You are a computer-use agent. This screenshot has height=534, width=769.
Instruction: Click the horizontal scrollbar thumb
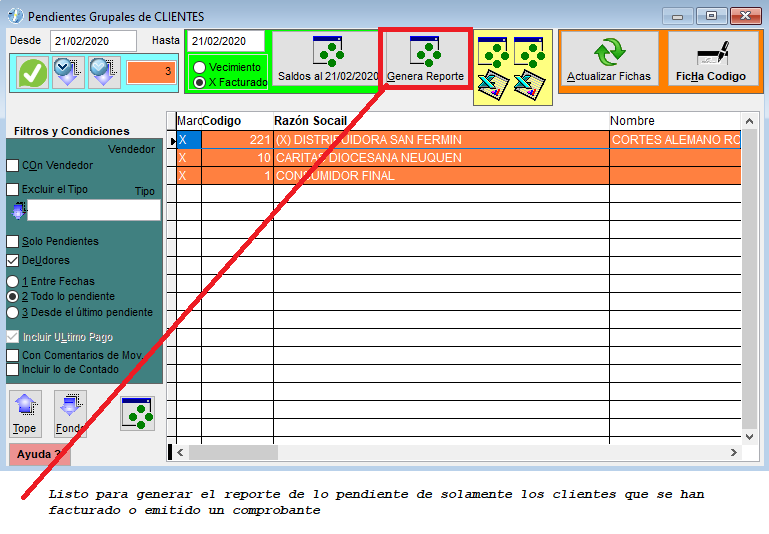tap(233, 453)
